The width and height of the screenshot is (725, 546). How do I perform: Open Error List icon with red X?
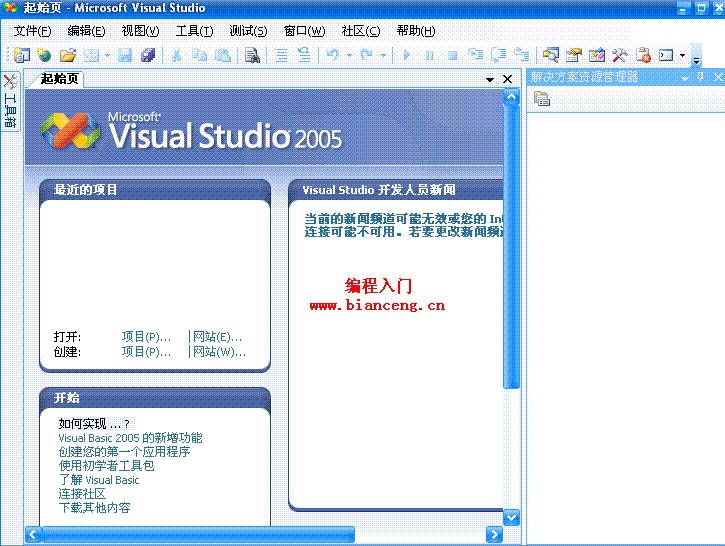pos(643,55)
